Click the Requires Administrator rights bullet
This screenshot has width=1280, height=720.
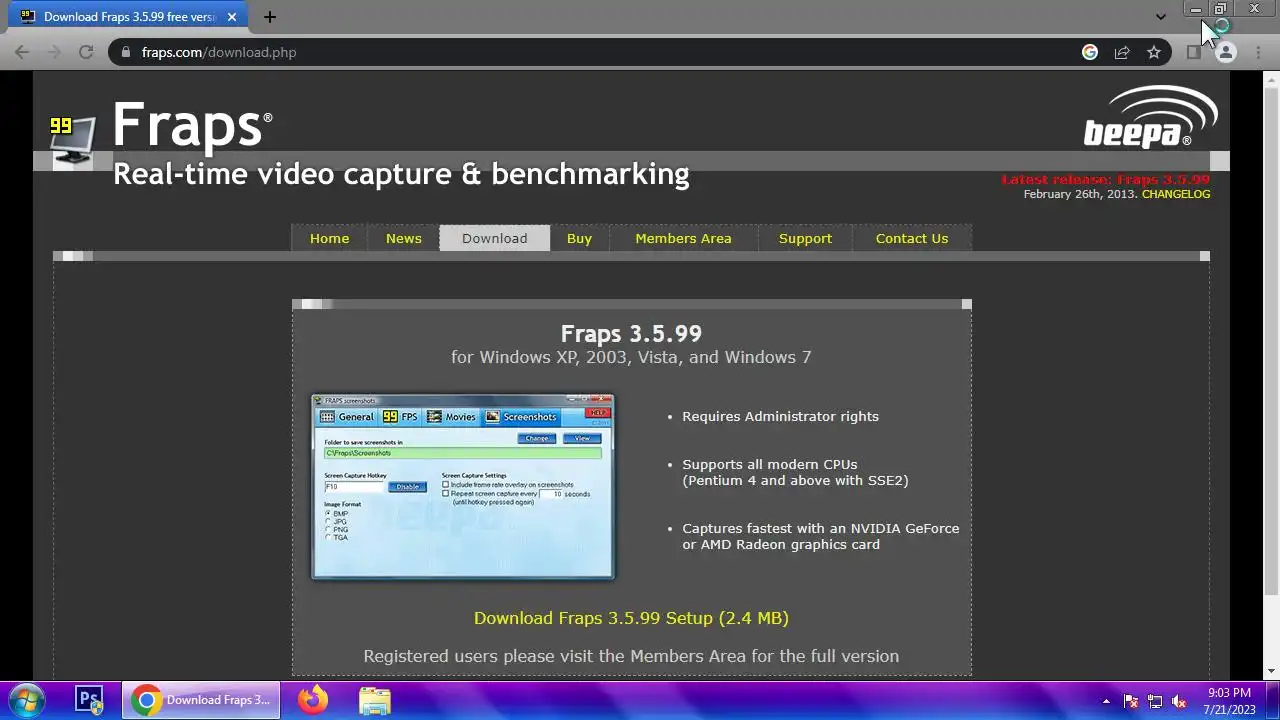[x=780, y=416]
